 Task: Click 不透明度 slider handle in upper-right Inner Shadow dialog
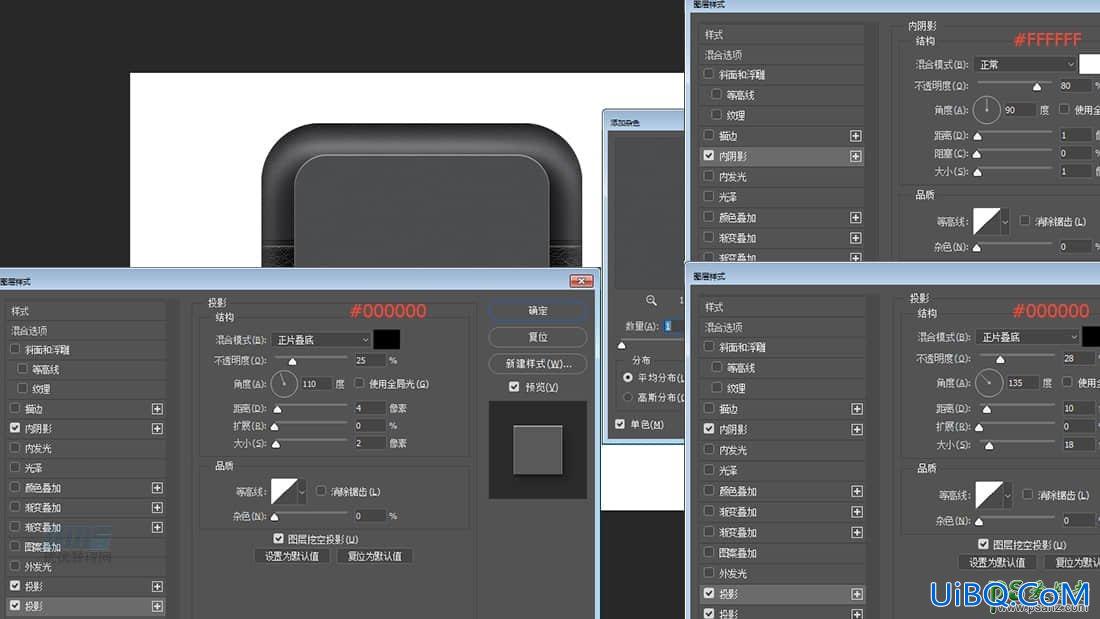pos(1037,86)
